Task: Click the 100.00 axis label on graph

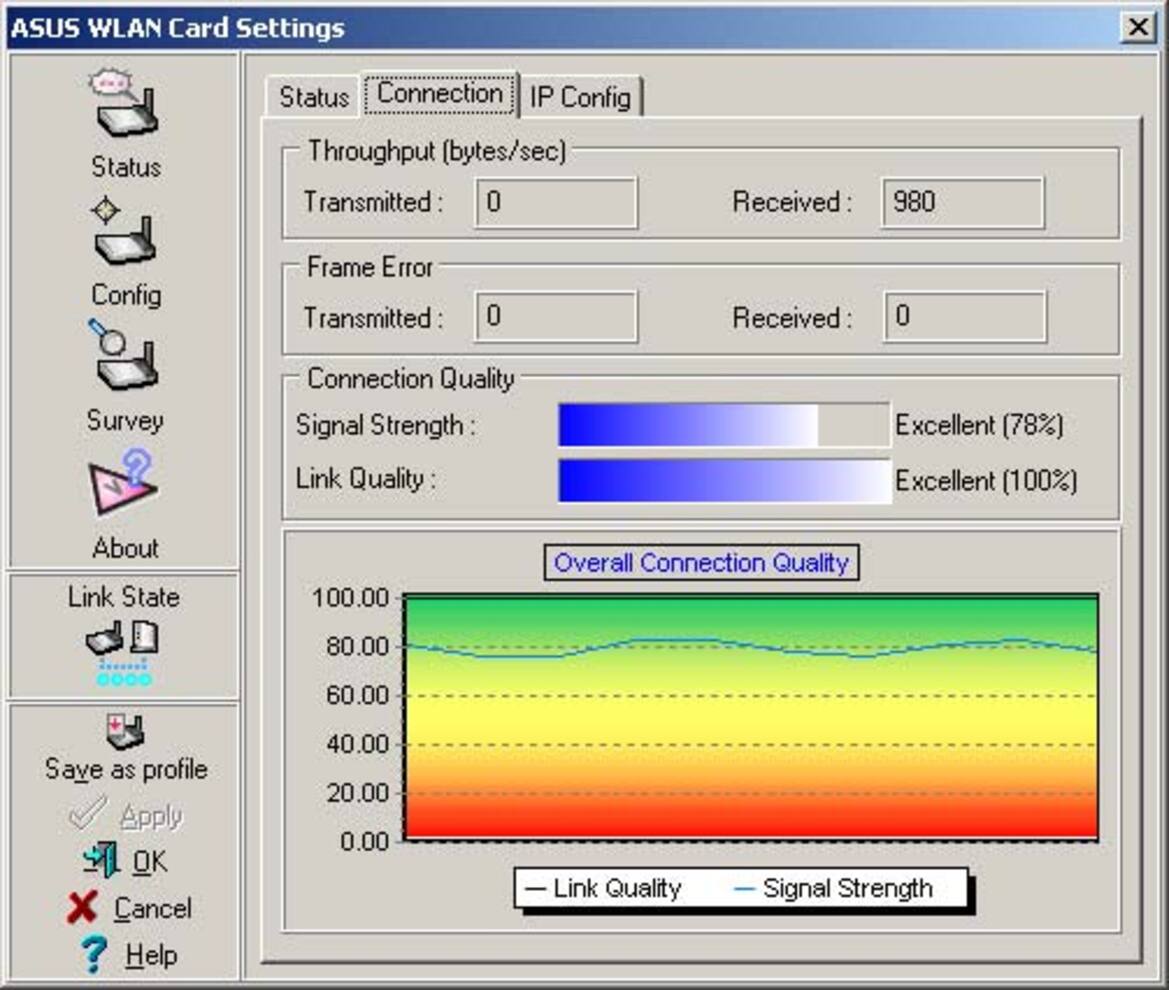Action: (350, 598)
